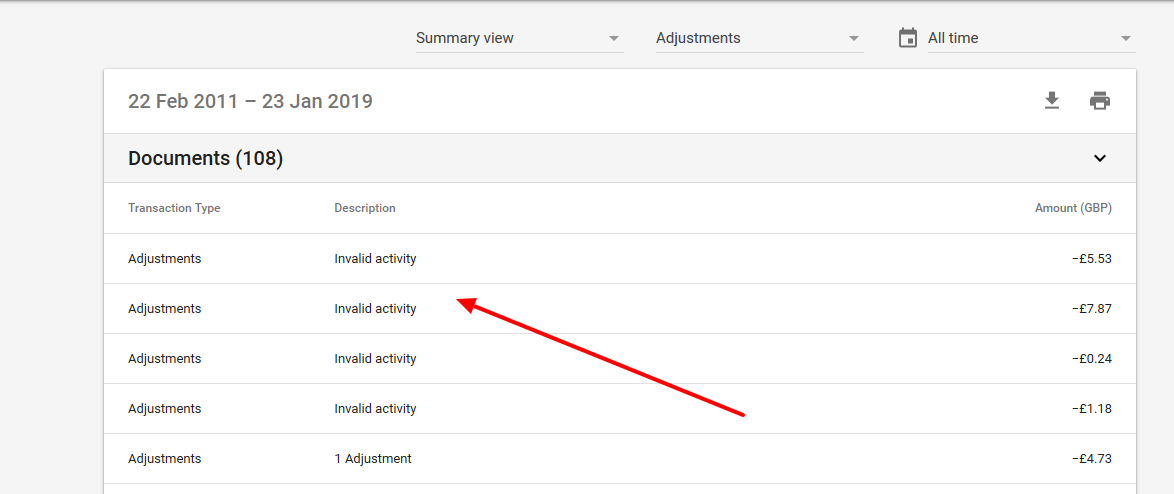Click the Transaction Type column header
Image resolution: width=1174 pixels, height=494 pixels.
click(174, 208)
